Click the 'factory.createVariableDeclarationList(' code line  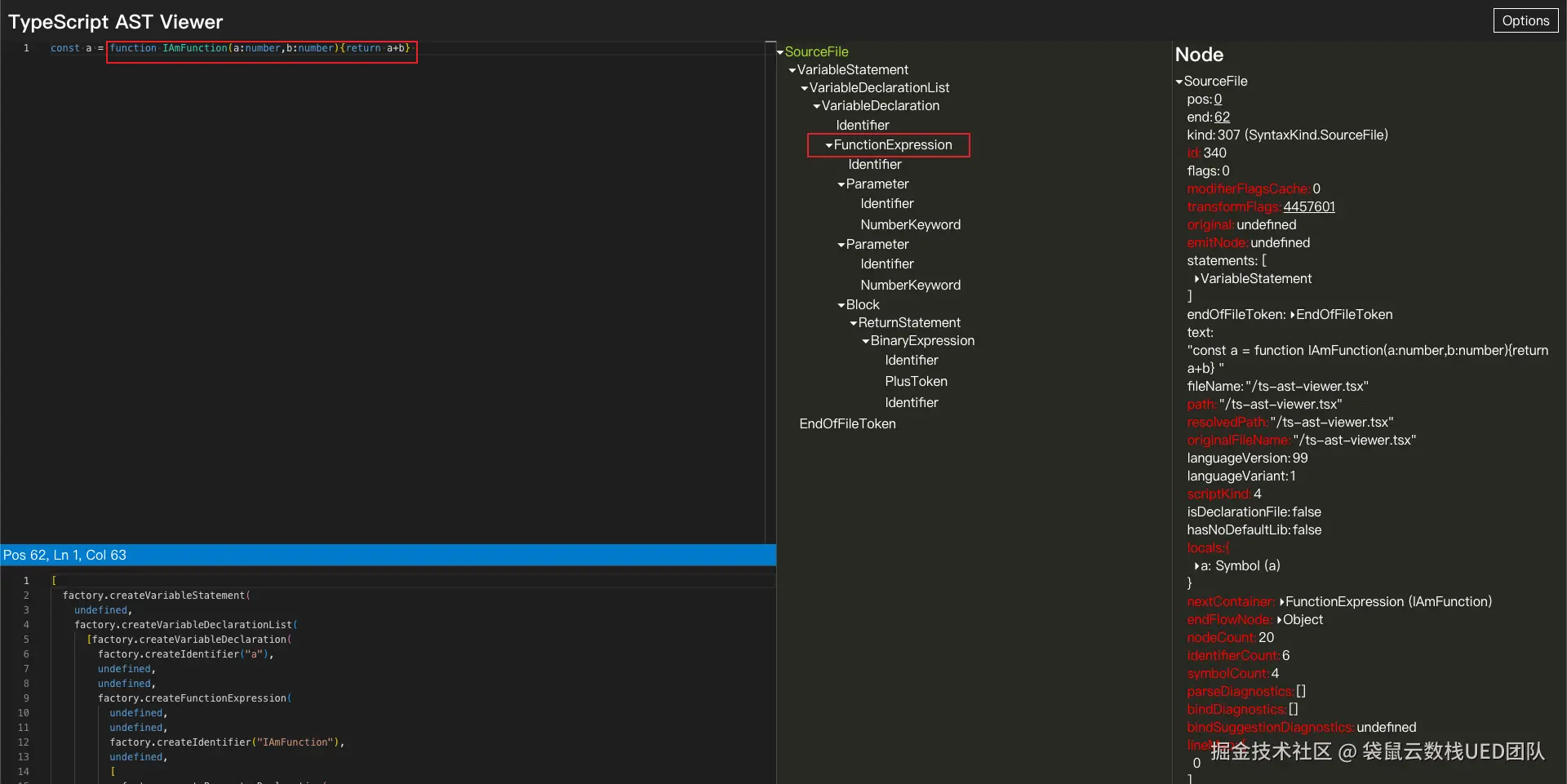(186, 625)
